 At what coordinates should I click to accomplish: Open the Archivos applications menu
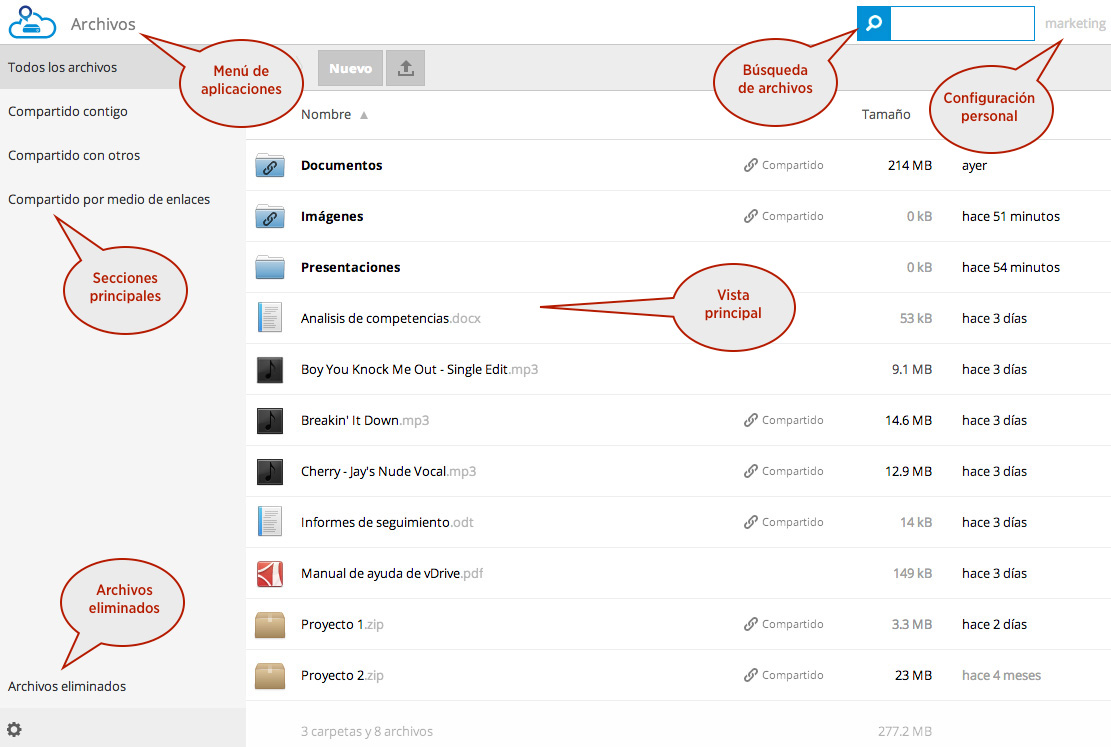click(103, 24)
